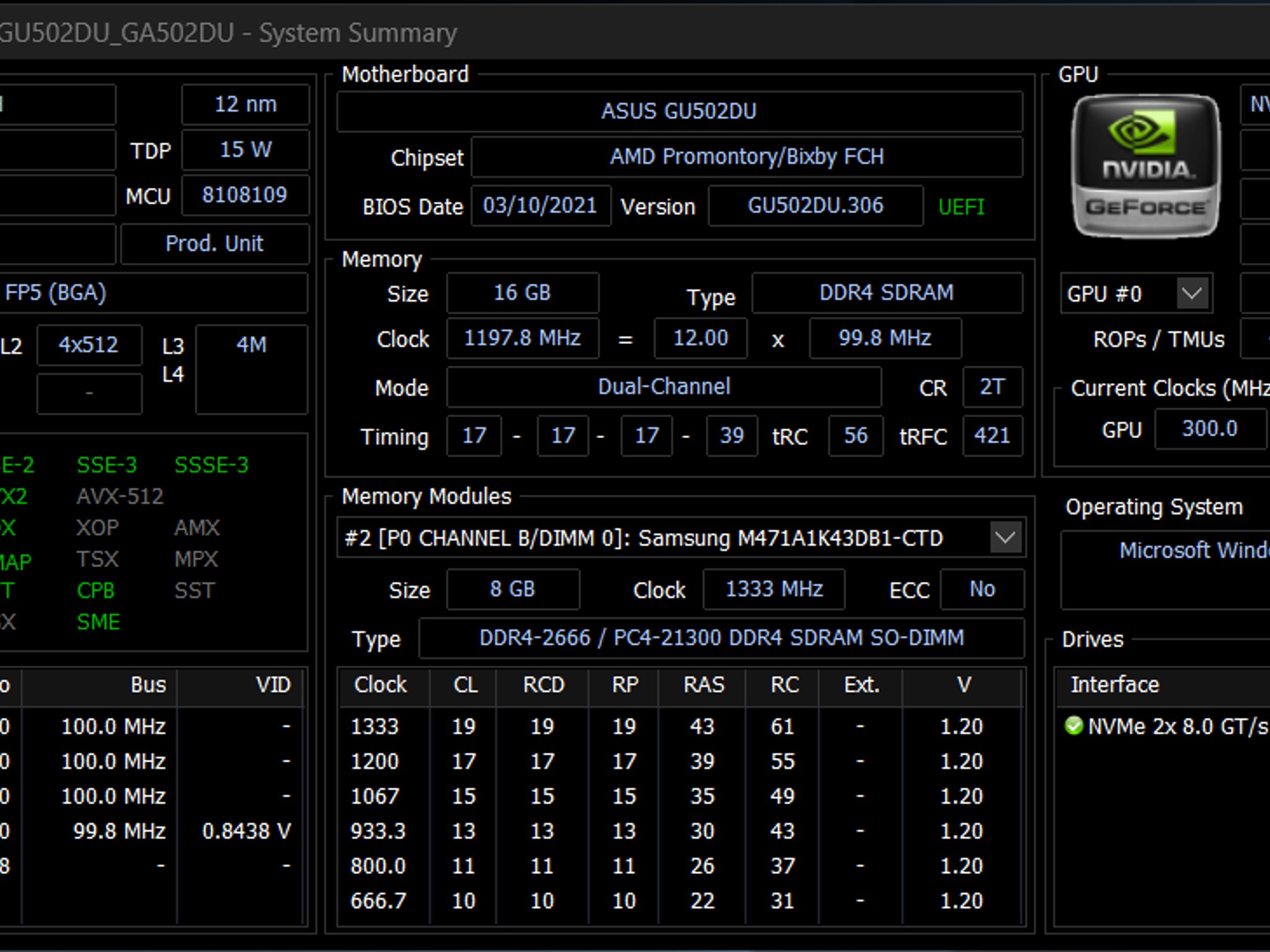Click the green NVMe drive status icon
Screen dimensions: 1270x952
(1073, 725)
